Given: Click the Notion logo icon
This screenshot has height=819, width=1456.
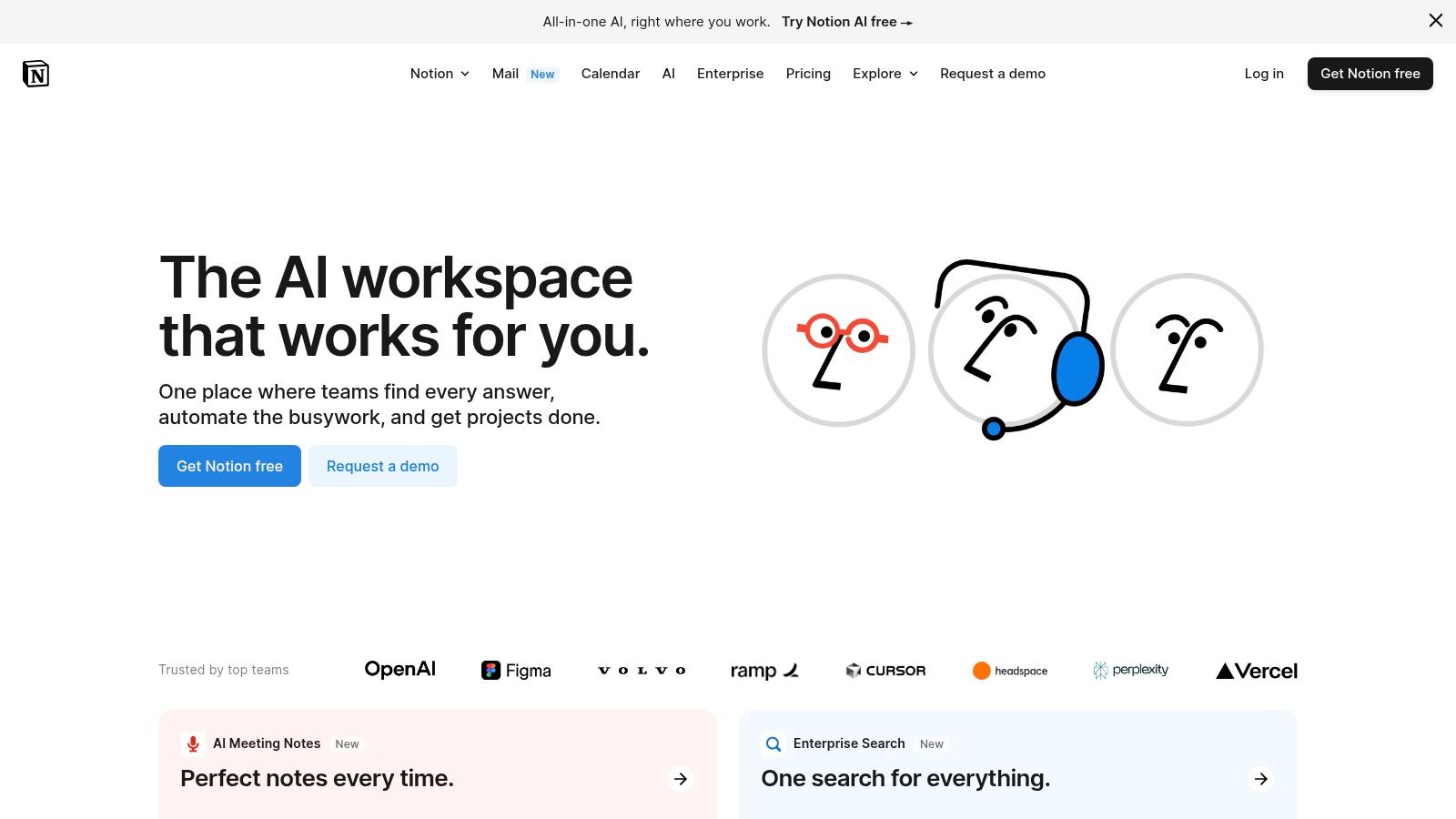Looking at the screenshot, I should pos(35,73).
